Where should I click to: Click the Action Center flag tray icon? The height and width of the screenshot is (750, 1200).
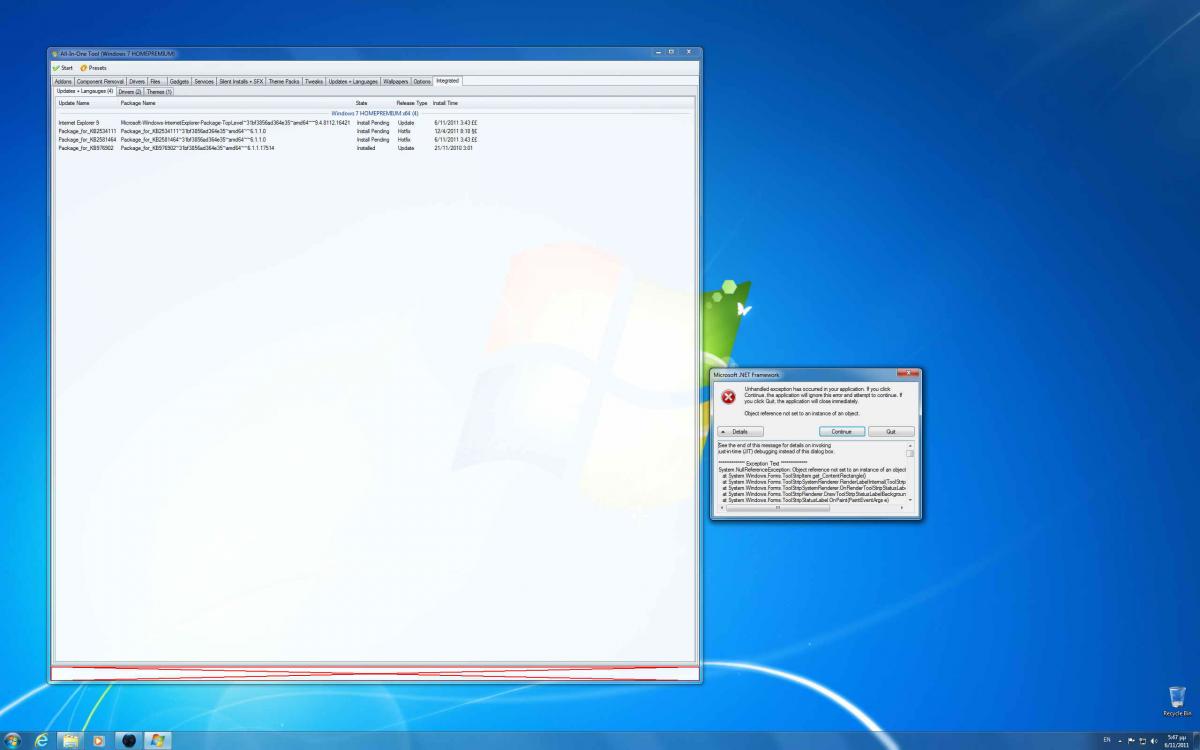[x=1131, y=740]
